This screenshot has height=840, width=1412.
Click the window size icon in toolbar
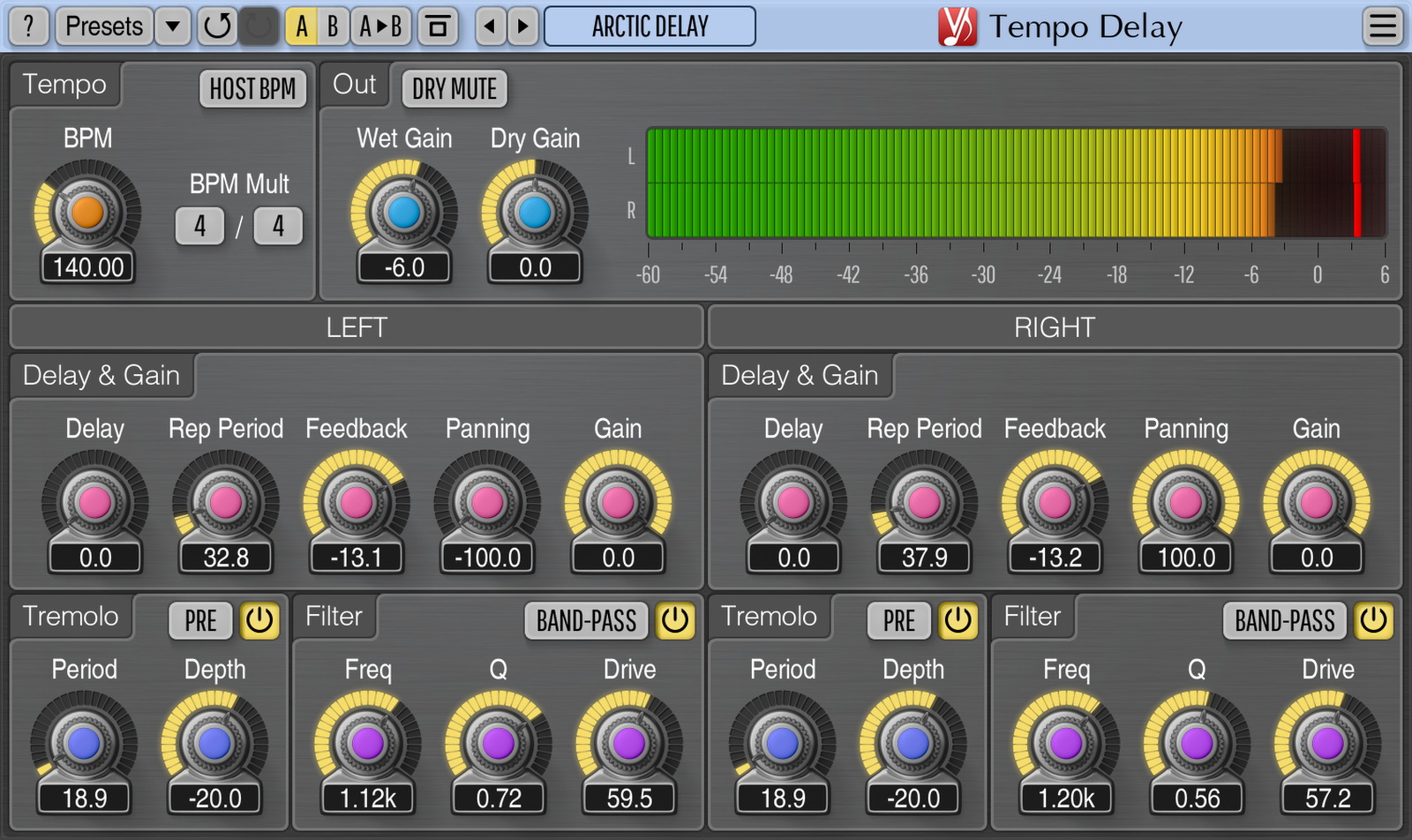tap(438, 26)
